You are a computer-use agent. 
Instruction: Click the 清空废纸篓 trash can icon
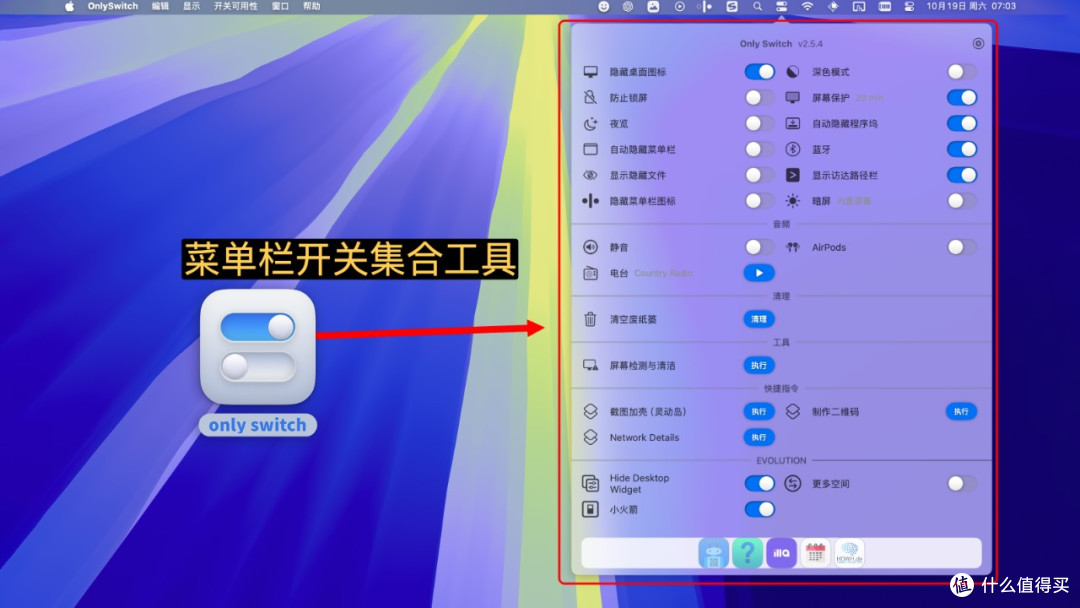point(590,319)
